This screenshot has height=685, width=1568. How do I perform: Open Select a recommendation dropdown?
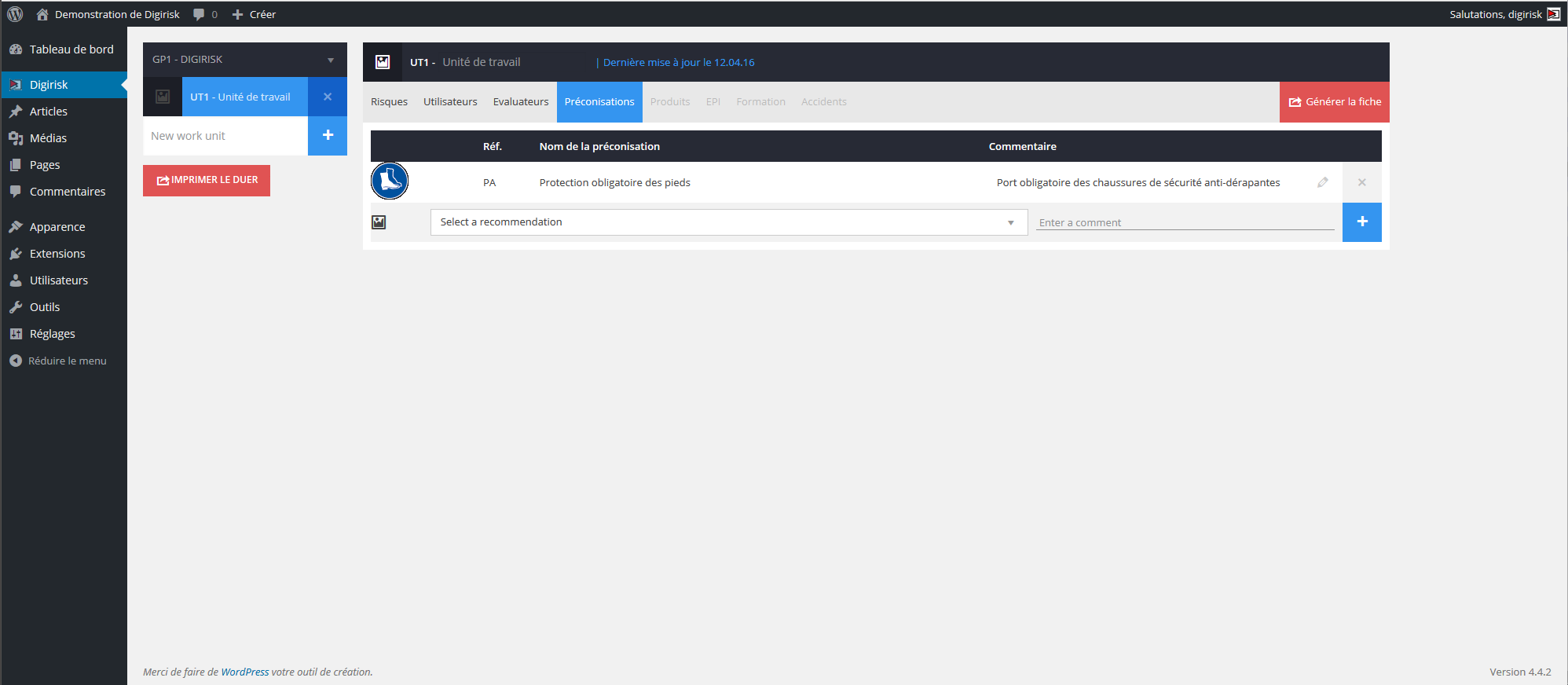(729, 222)
